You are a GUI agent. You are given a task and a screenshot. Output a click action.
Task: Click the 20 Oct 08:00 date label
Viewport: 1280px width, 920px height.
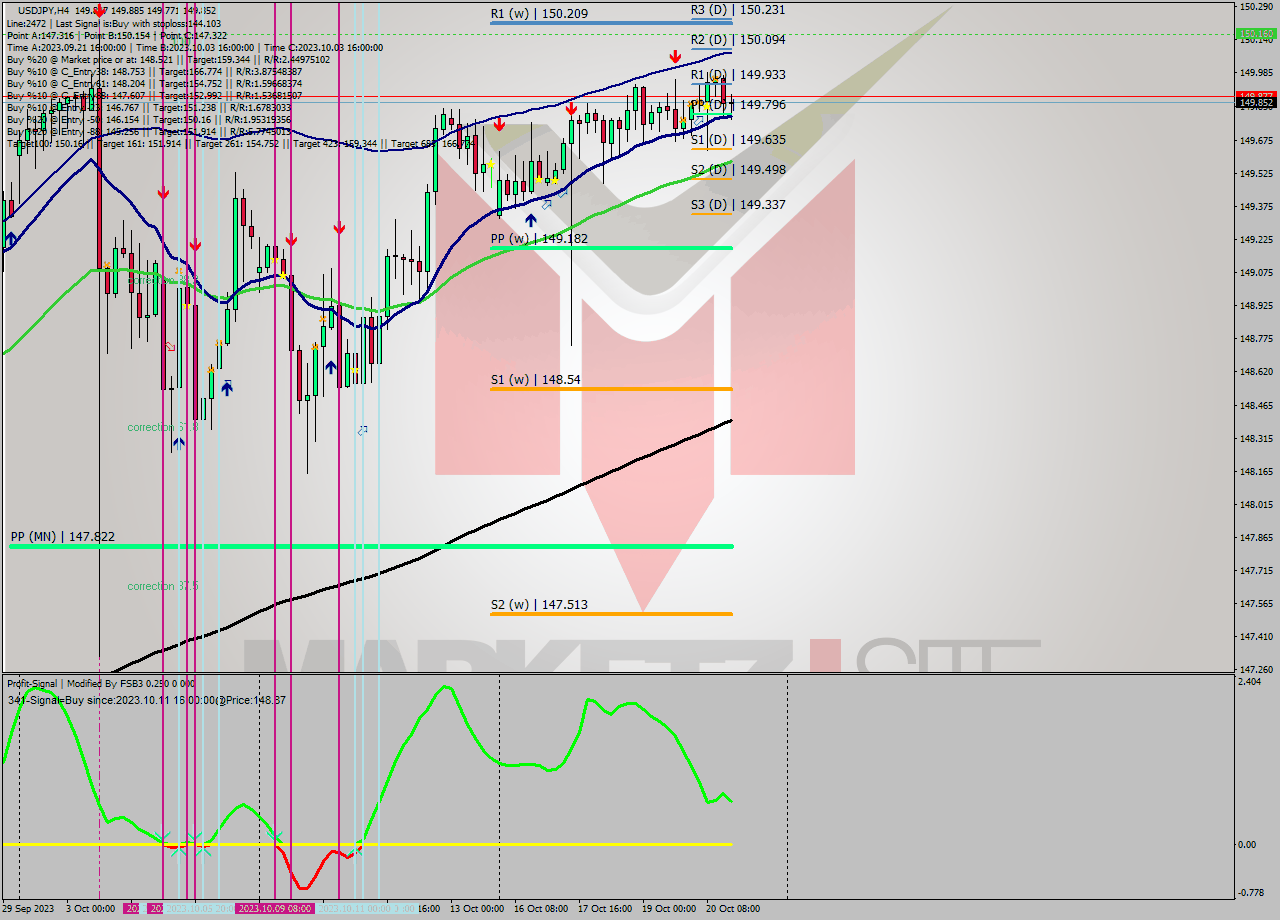(733, 909)
